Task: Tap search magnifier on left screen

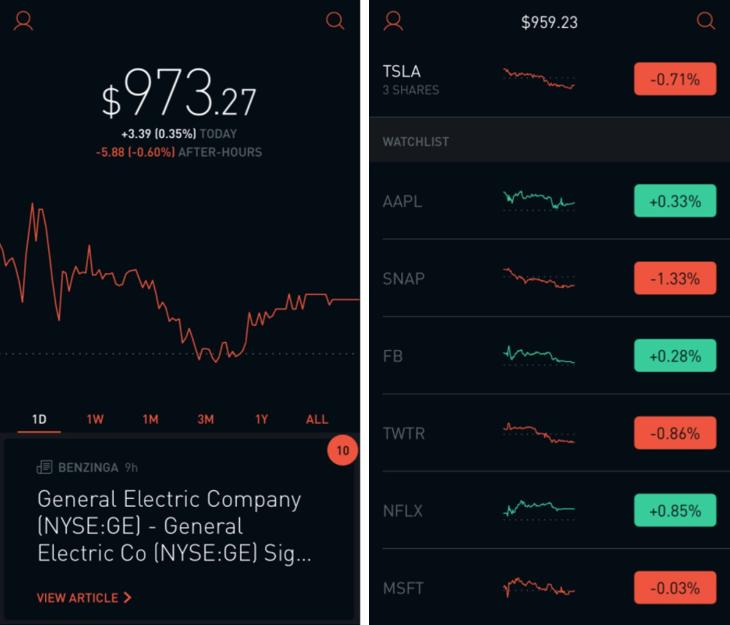Action: click(335, 21)
